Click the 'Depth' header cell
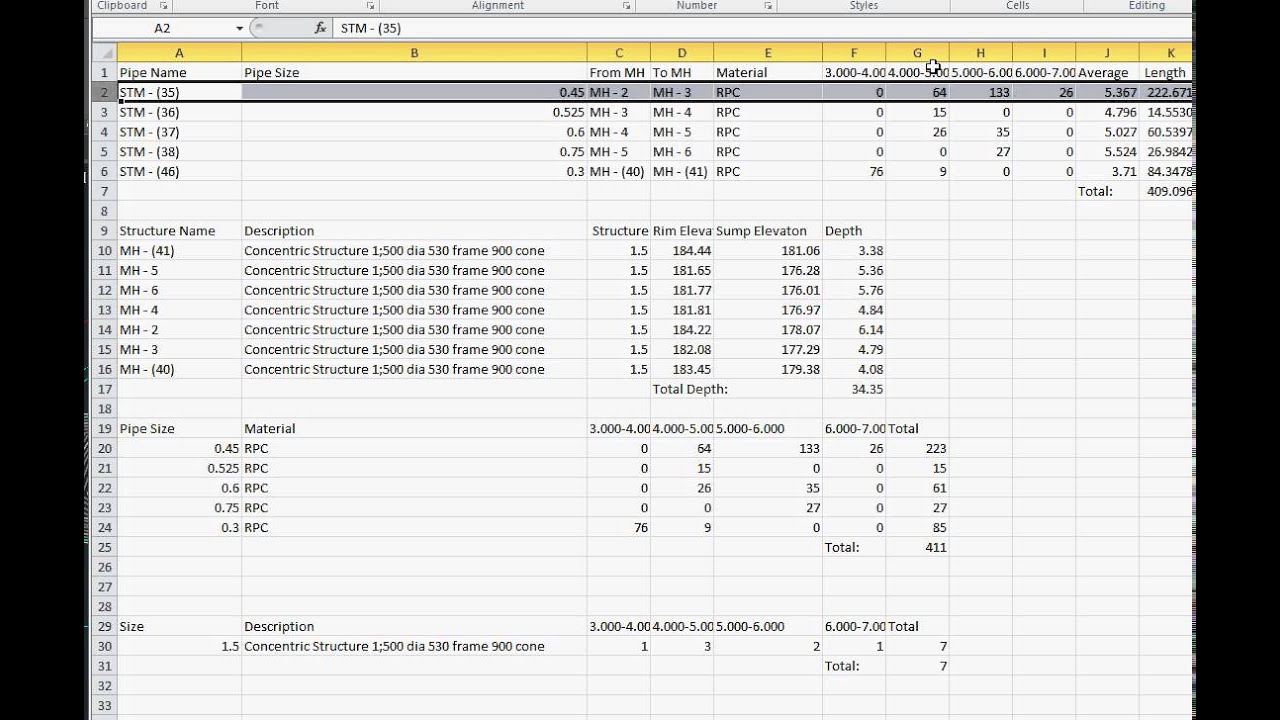 (x=854, y=231)
